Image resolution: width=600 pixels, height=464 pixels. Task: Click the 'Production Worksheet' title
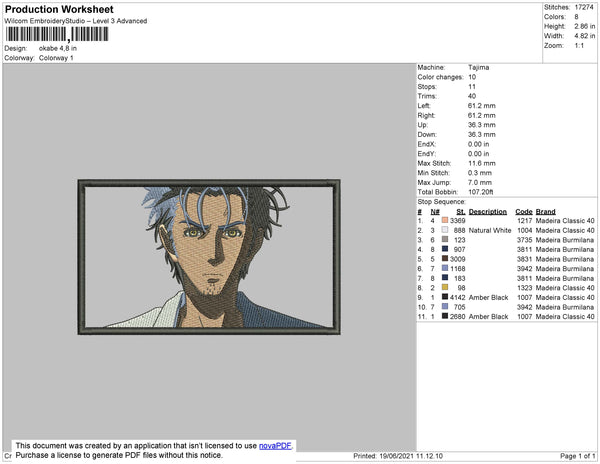tap(59, 10)
